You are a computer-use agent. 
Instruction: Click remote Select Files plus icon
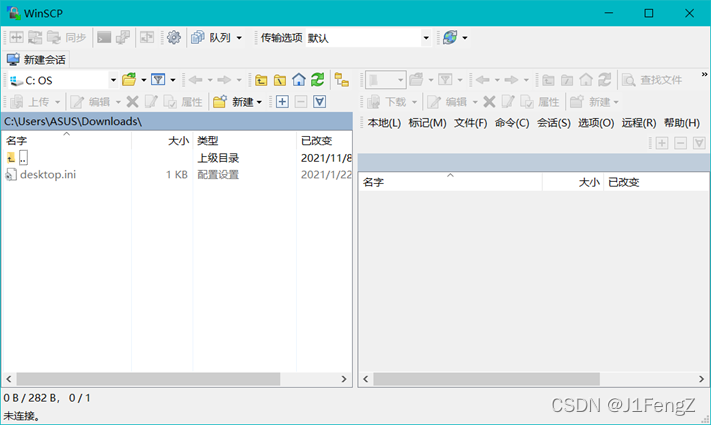[x=662, y=143]
